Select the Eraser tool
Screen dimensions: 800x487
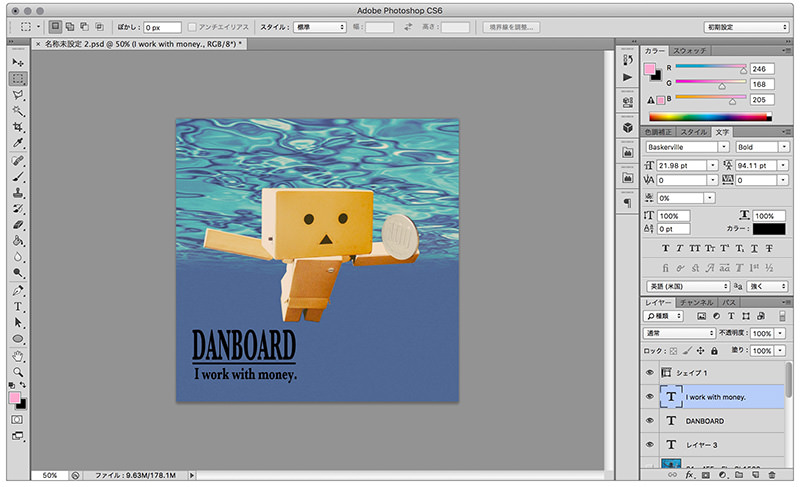point(18,225)
